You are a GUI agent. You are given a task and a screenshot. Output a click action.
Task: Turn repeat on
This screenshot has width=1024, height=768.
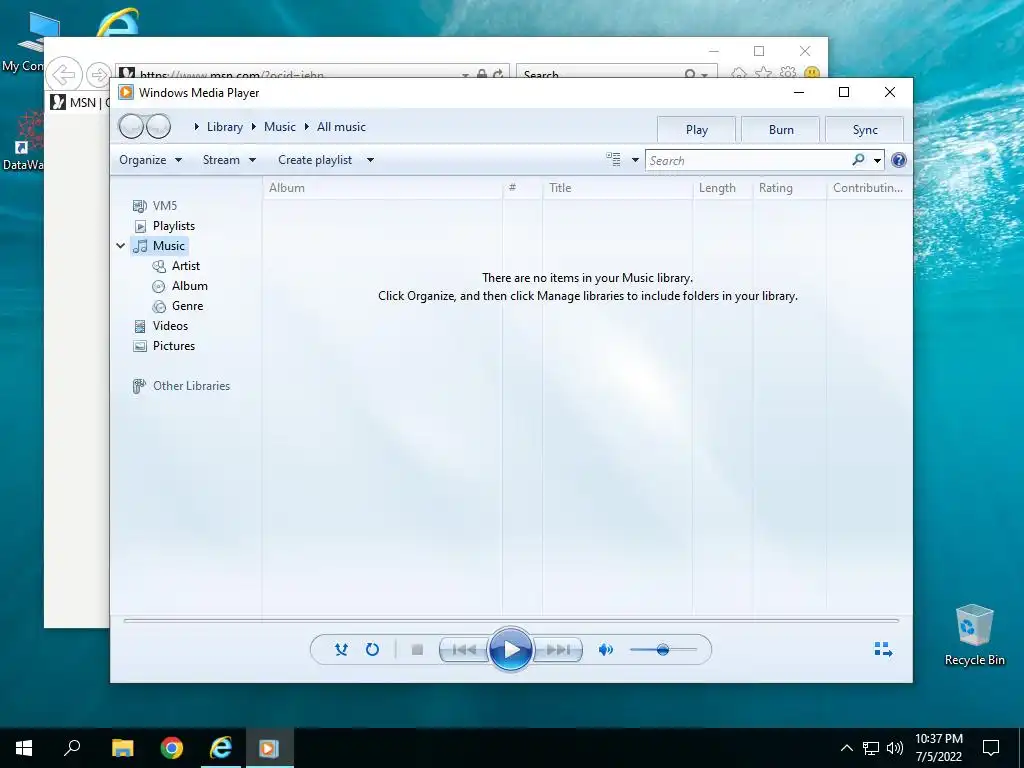372,649
